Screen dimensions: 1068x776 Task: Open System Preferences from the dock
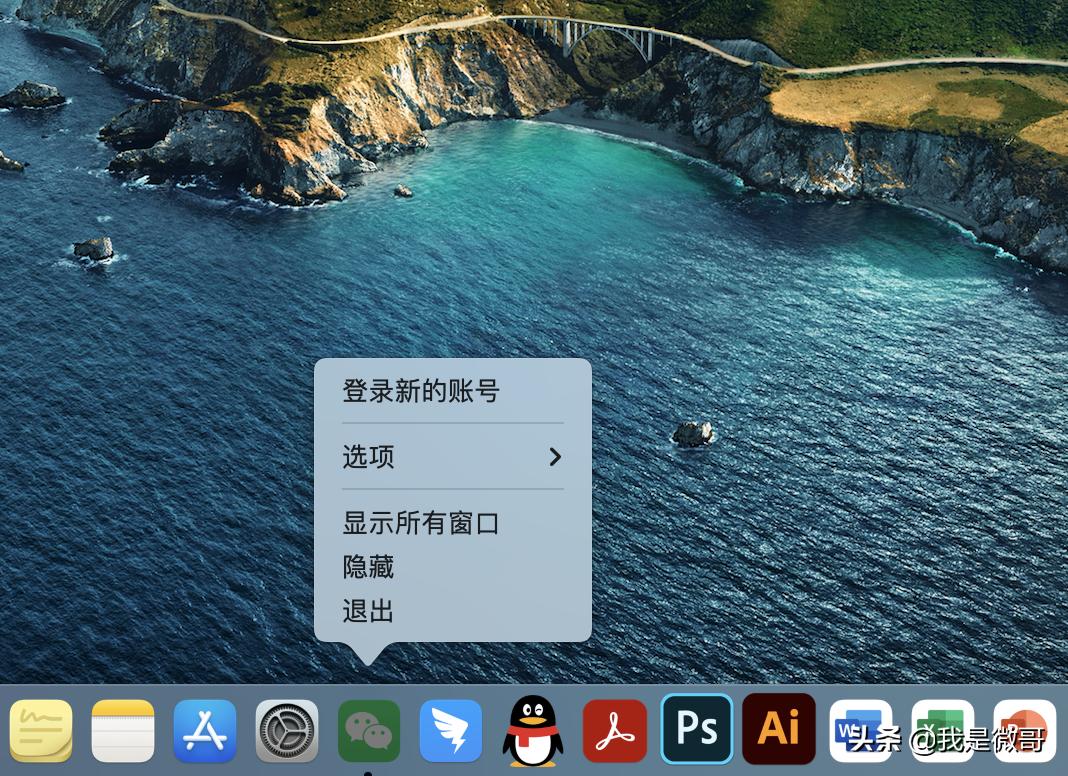[287, 730]
